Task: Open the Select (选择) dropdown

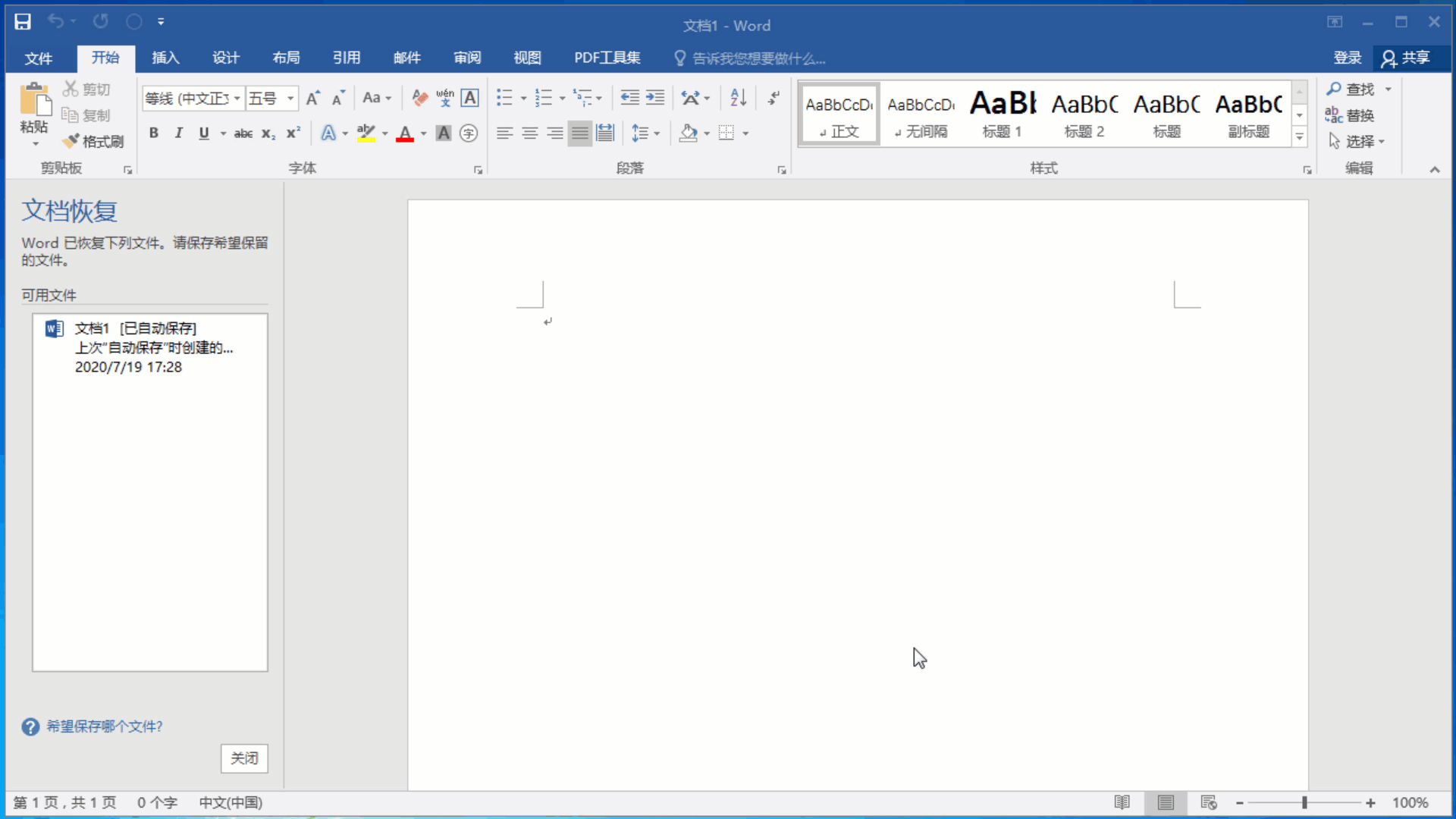Action: [1357, 141]
